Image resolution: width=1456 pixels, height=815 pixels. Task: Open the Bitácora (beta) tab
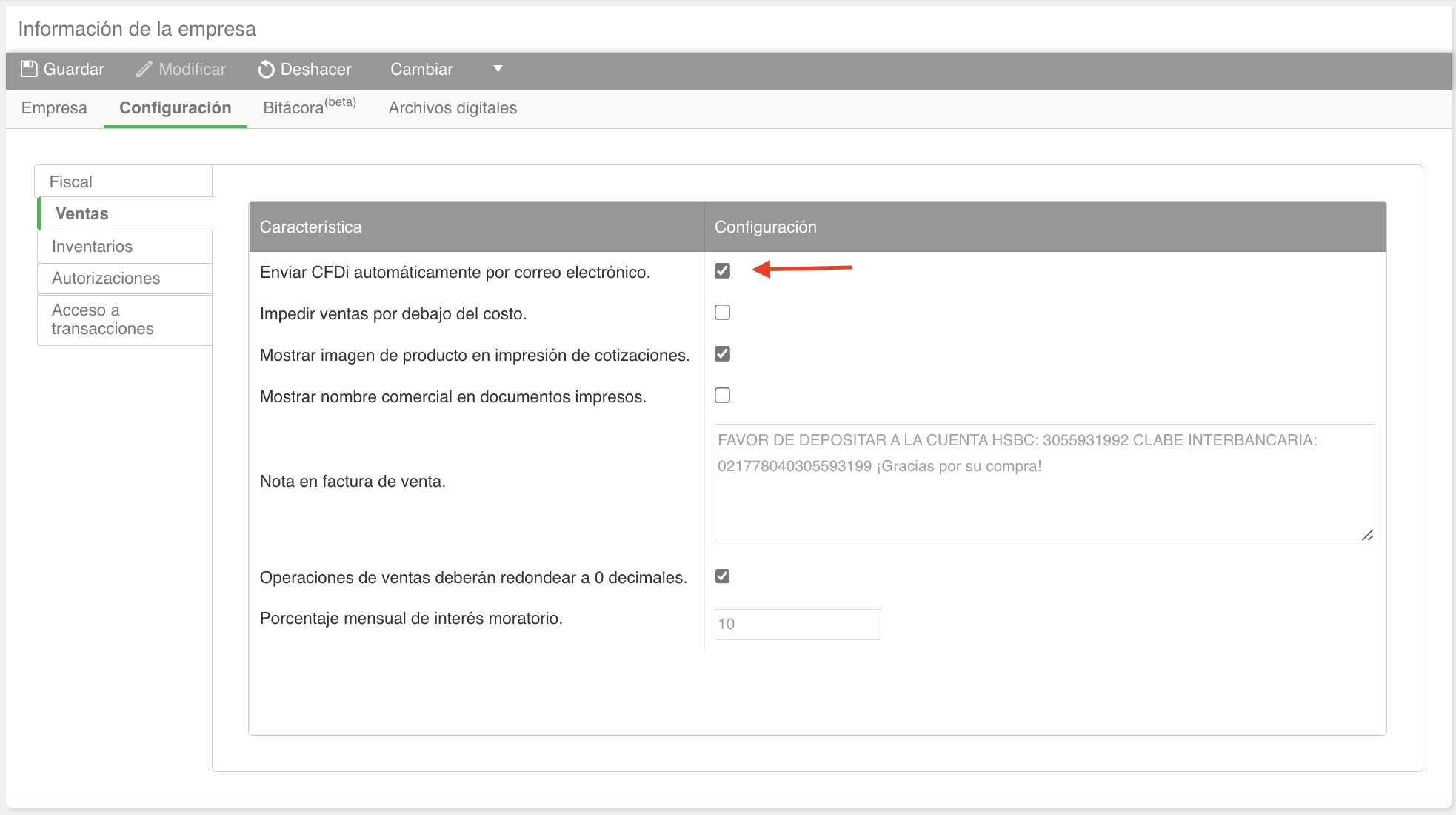click(x=310, y=108)
